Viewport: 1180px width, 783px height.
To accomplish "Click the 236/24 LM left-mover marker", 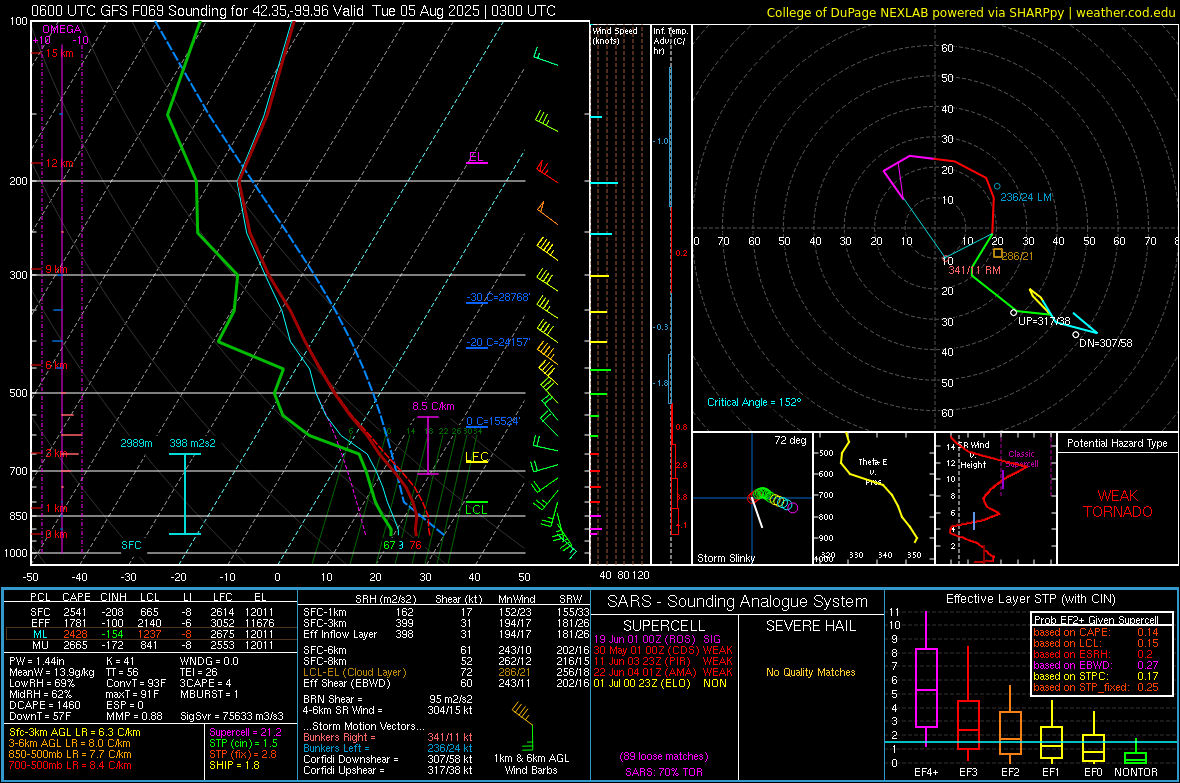I will tap(997, 186).
